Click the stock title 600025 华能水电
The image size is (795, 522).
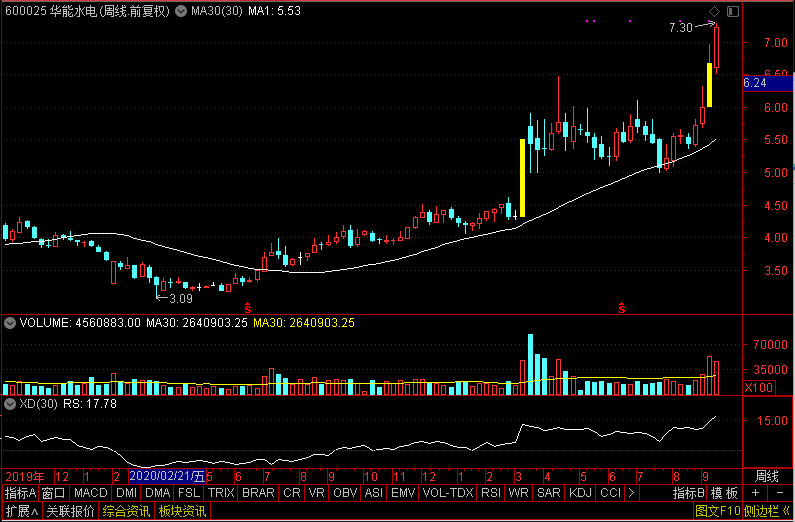(x=51, y=11)
